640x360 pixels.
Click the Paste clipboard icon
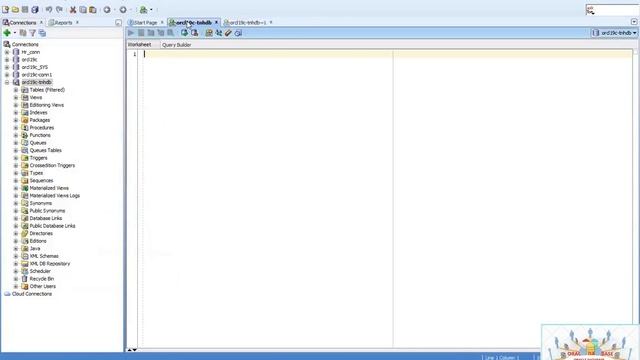[93, 9]
